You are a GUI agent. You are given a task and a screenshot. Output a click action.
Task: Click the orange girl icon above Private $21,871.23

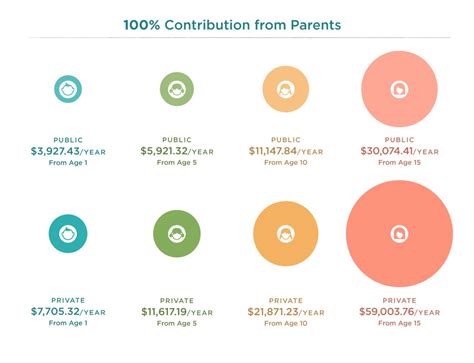[286, 234]
